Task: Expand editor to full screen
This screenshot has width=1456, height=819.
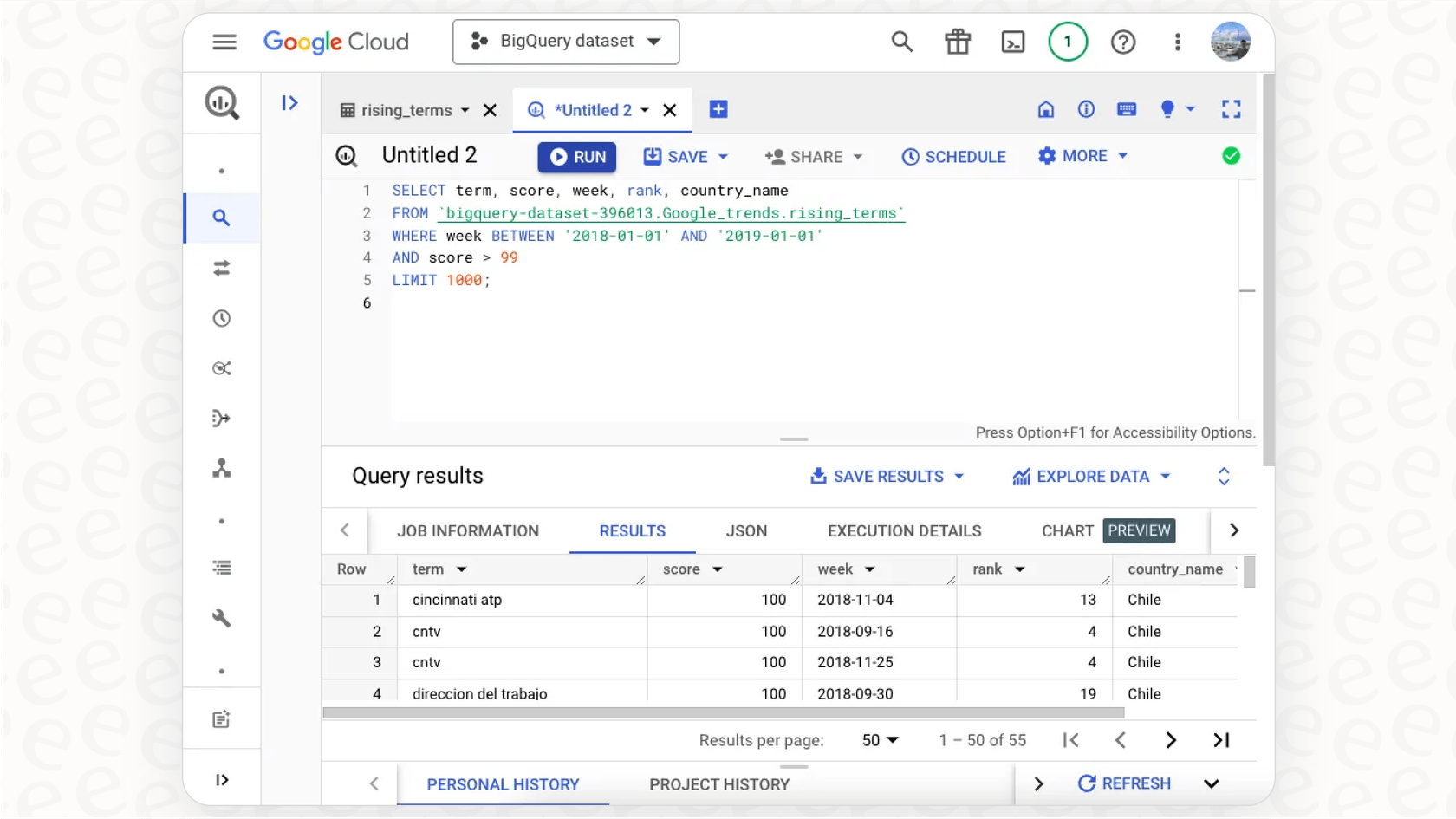Action: [x=1231, y=109]
